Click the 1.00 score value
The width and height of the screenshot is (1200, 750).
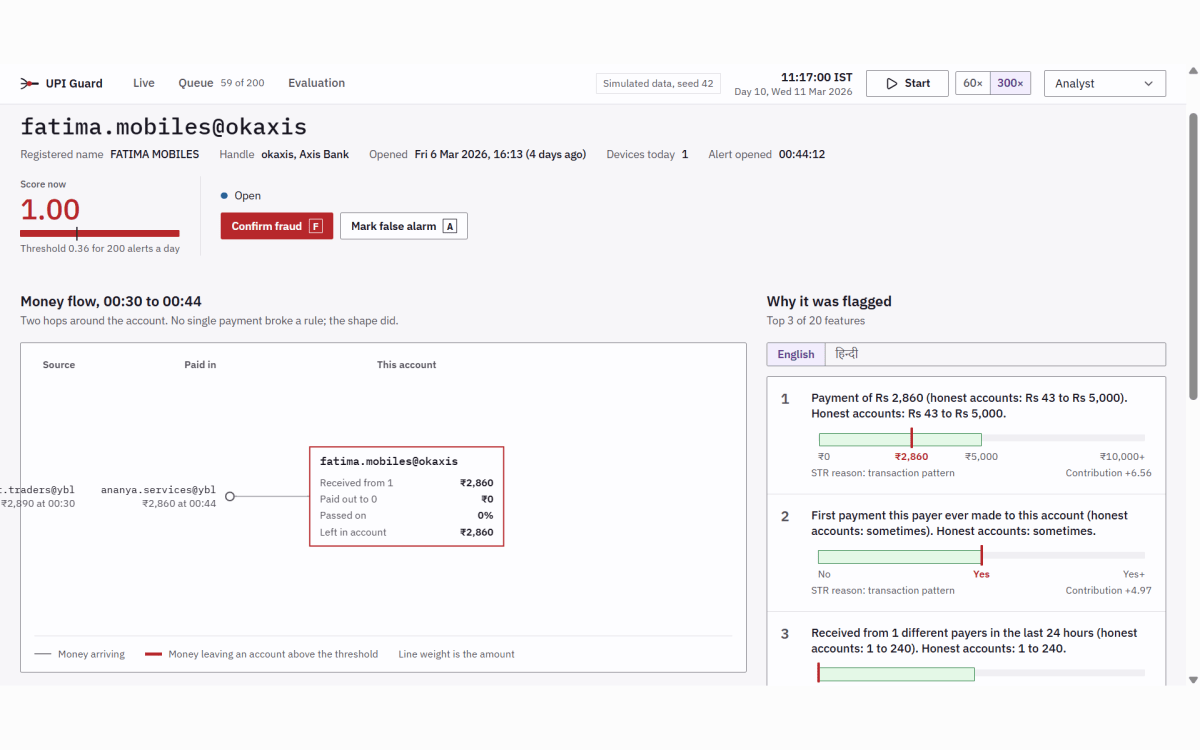[50, 210]
